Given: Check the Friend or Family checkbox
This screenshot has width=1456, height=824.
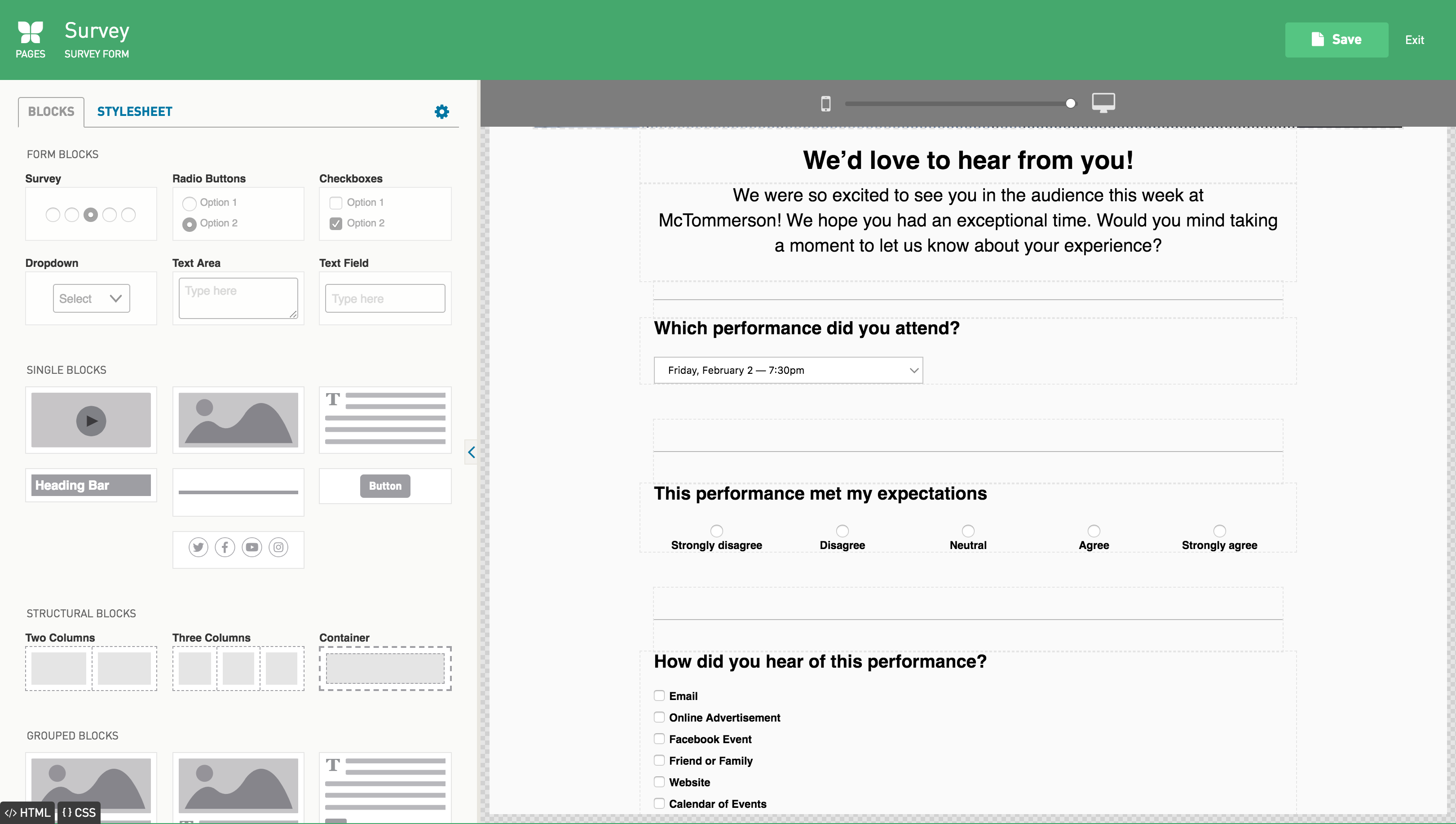Looking at the screenshot, I should click(x=659, y=760).
